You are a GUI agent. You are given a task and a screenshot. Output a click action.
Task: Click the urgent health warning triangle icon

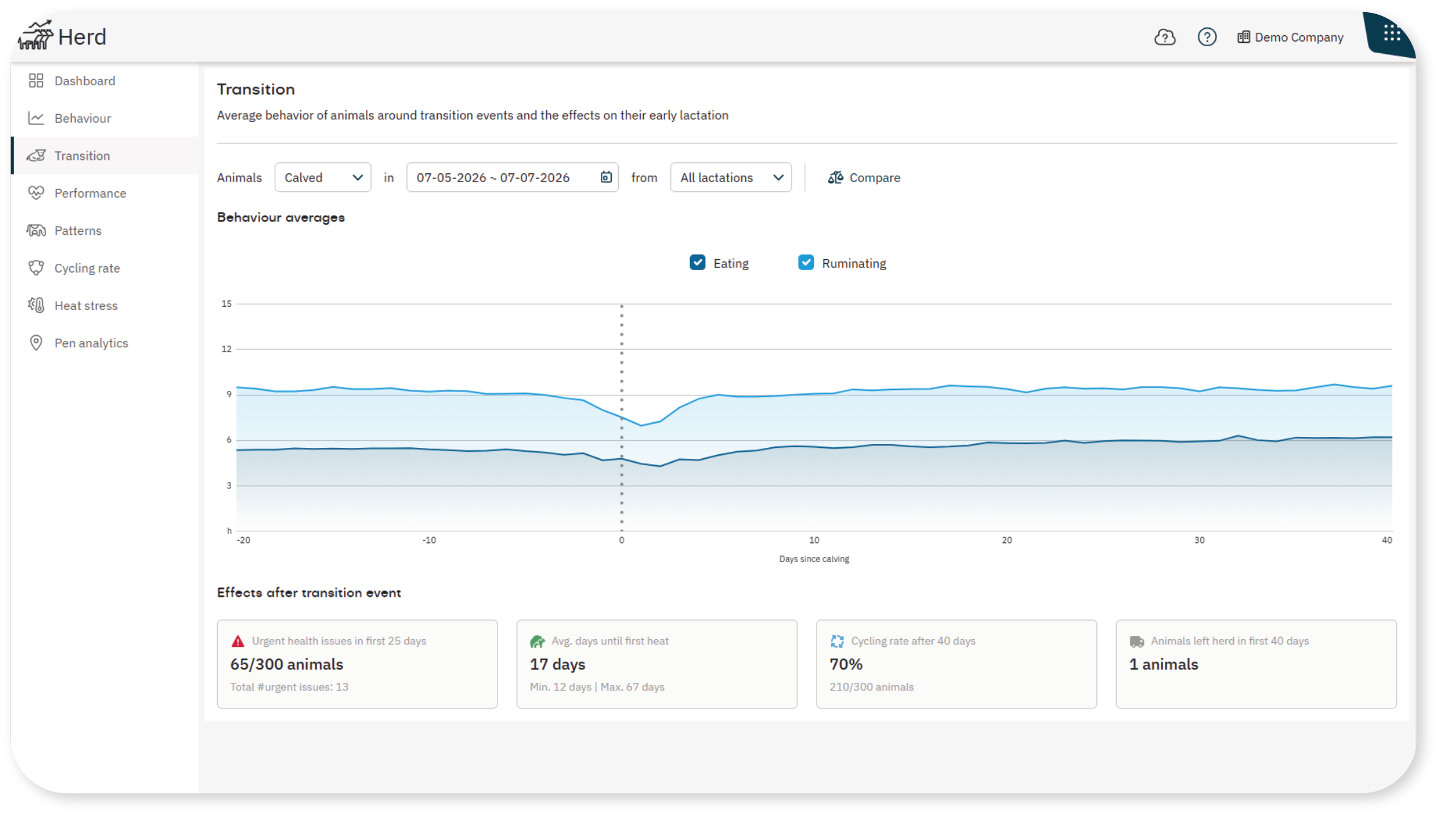(x=237, y=641)
